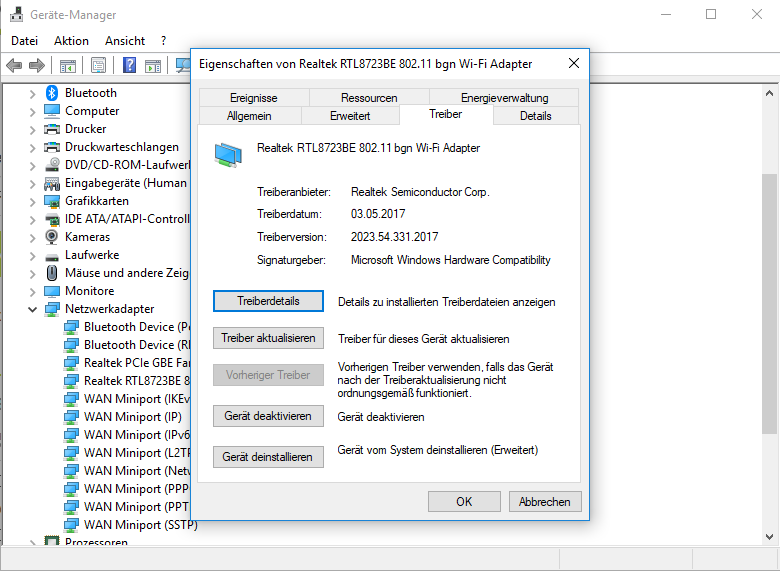Click the forward arrow toolbar icon

pos(37,66)
